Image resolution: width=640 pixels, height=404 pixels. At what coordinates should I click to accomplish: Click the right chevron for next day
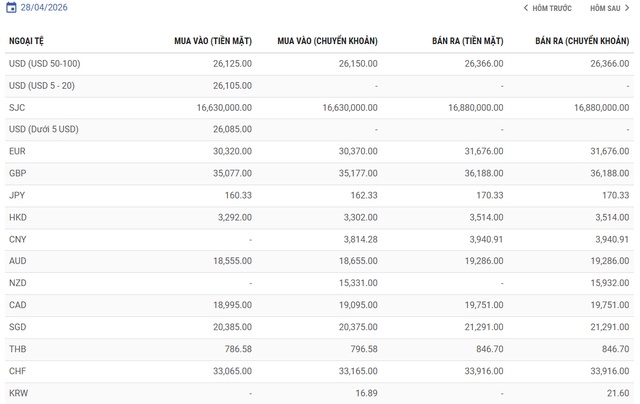(x=627, y=8)
